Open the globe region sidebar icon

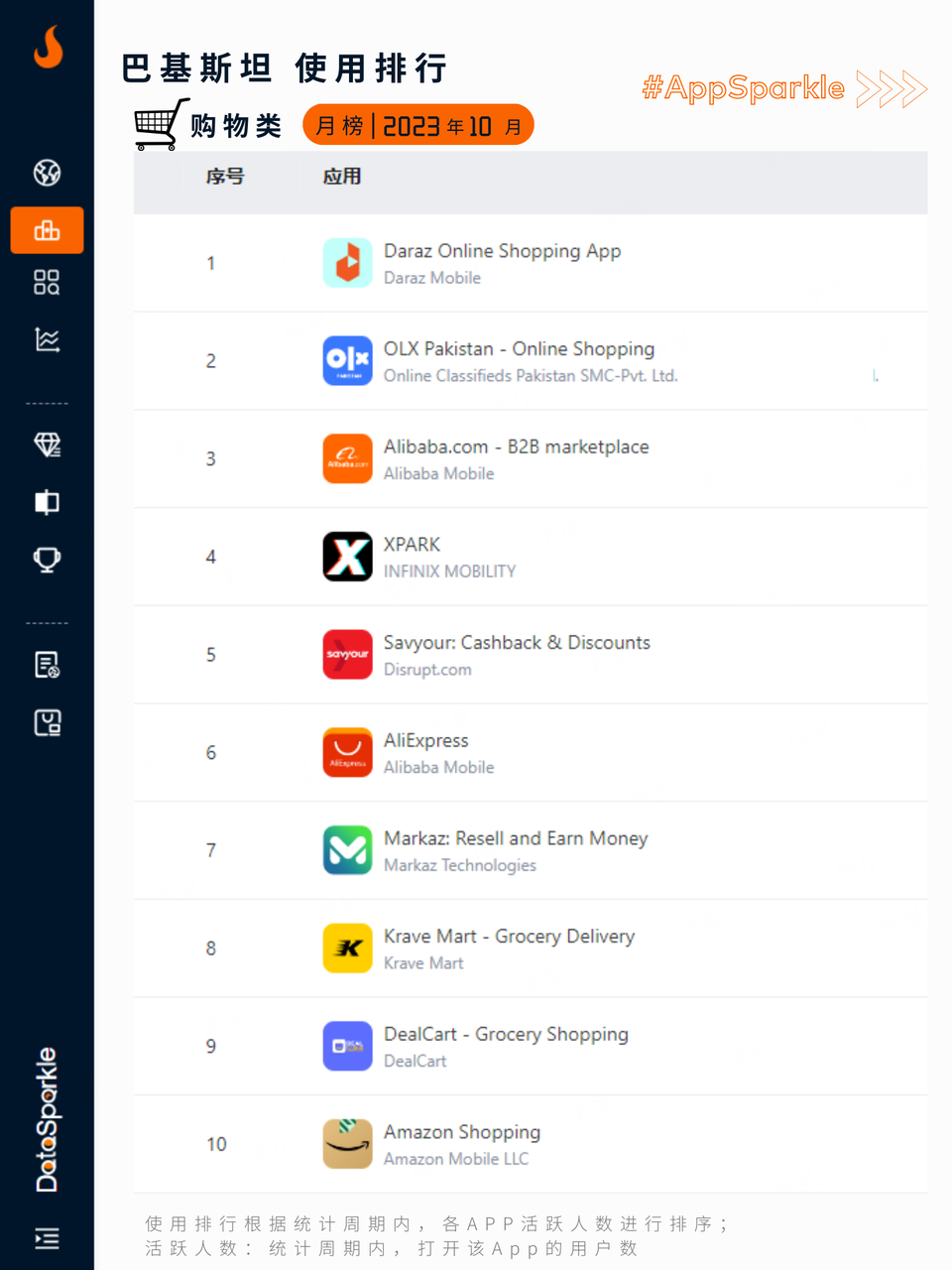tap(47, 173)
